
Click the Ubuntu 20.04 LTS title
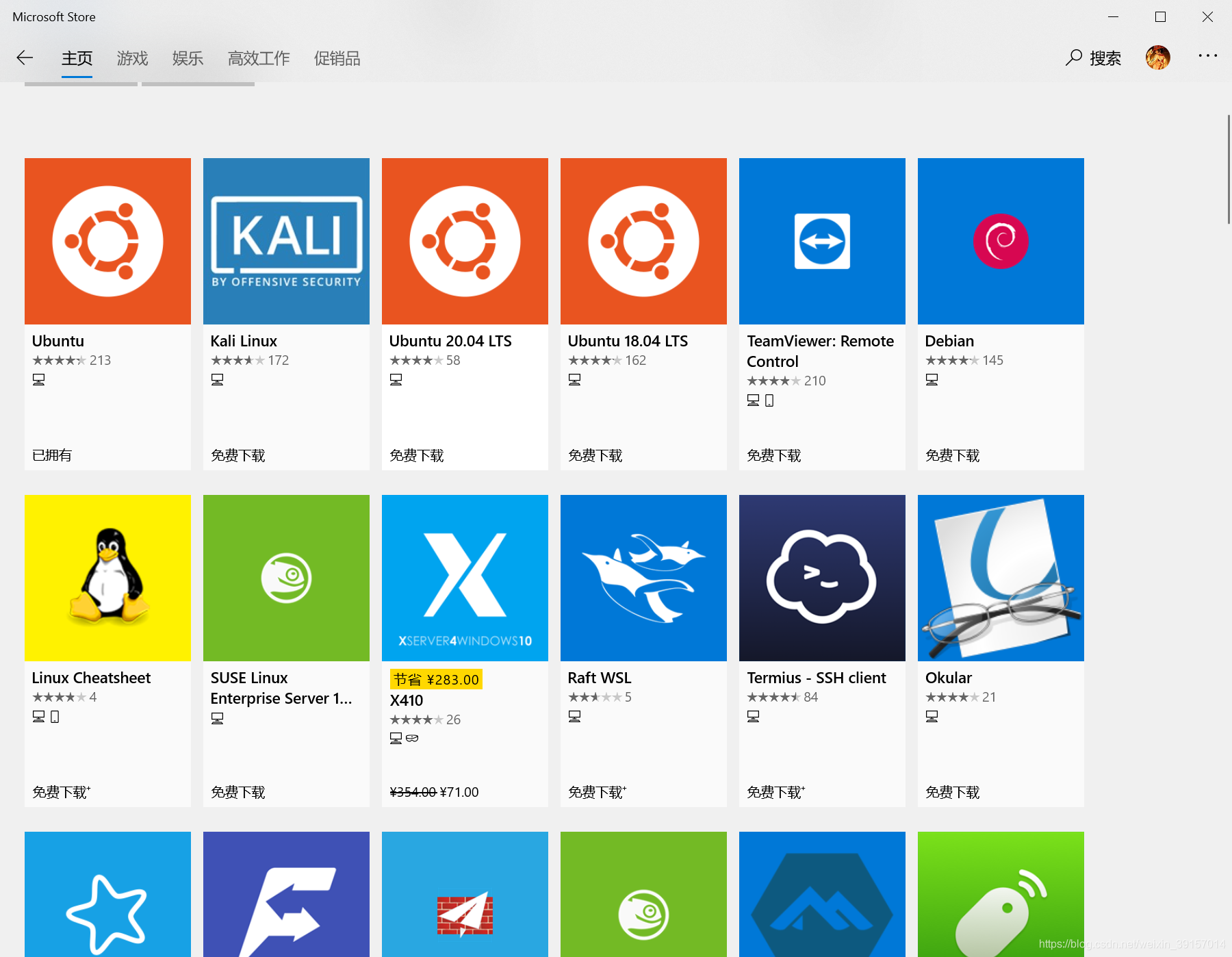[450, 341]
